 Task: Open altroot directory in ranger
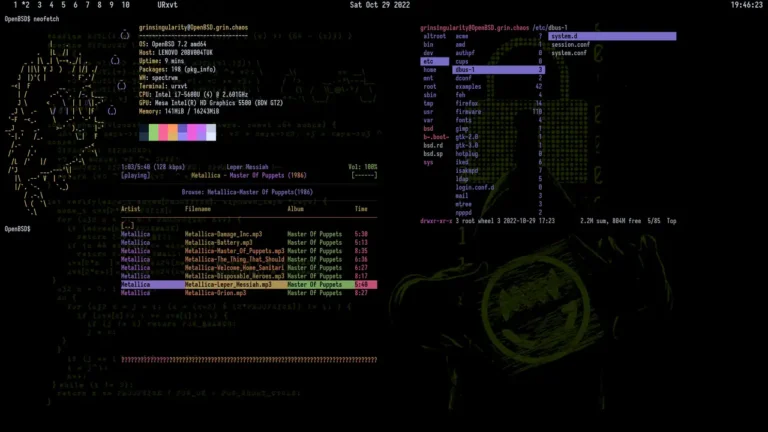coord(434,36)
